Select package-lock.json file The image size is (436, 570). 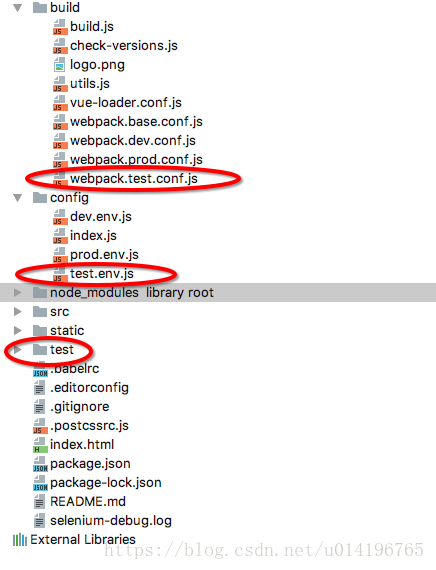[106, 483]
